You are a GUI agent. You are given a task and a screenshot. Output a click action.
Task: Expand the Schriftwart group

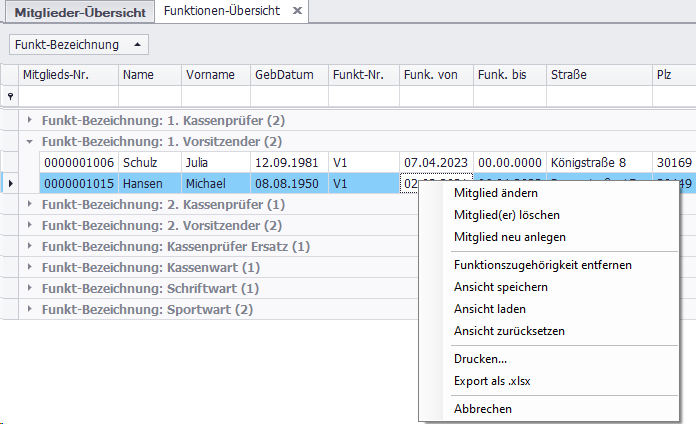[x=30, y=288]
